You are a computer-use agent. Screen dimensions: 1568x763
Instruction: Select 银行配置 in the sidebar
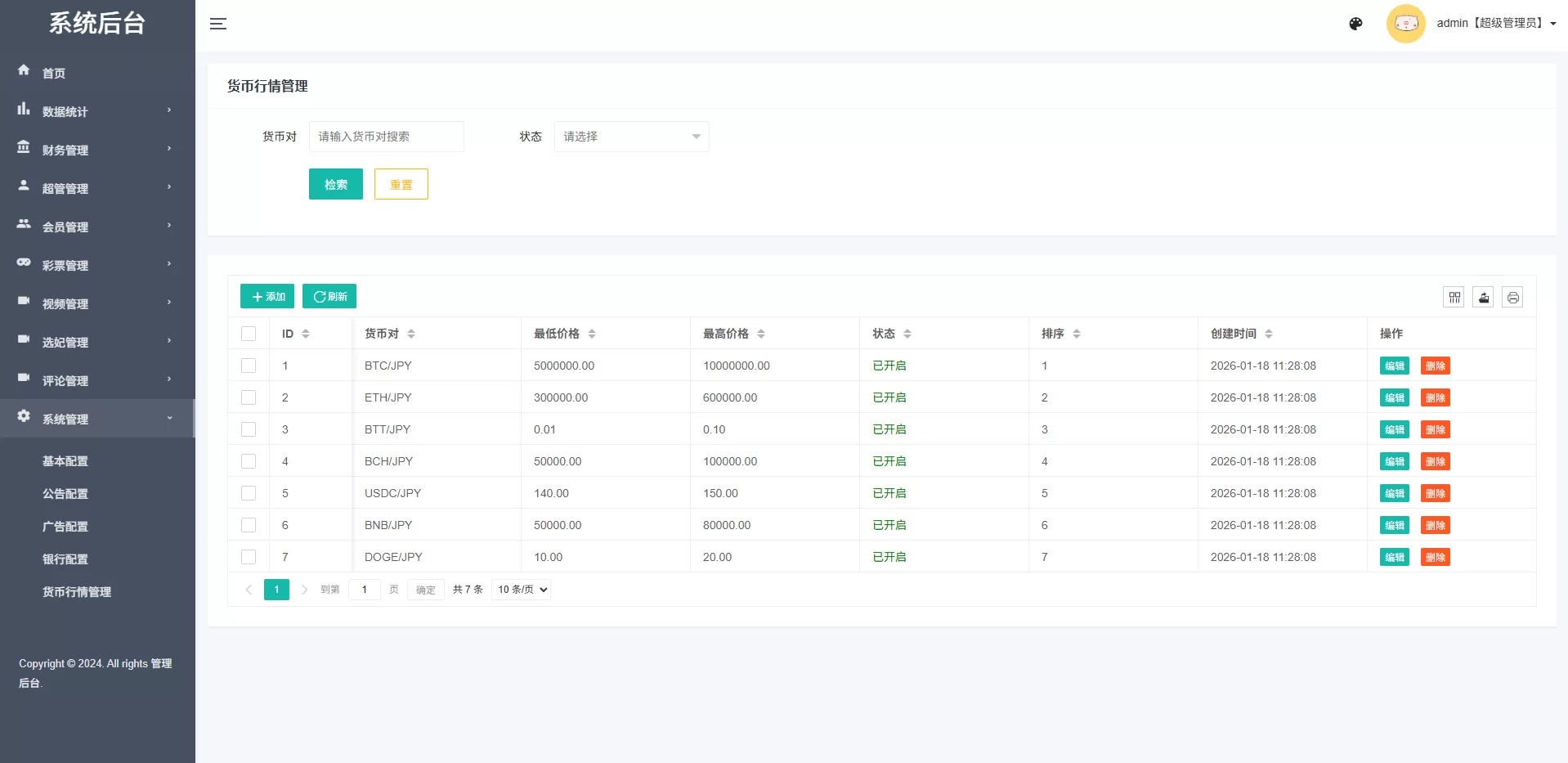[x=65, y=559]
